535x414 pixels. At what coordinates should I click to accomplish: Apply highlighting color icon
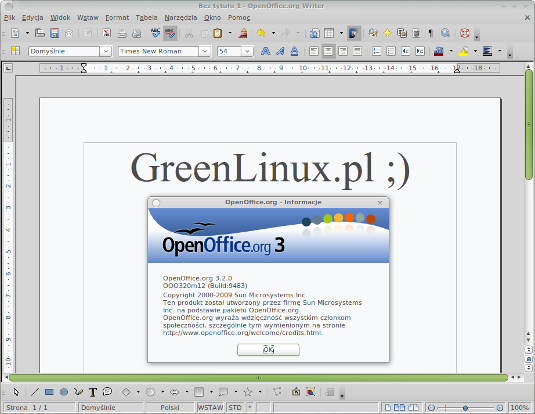[x=463, y=51]
